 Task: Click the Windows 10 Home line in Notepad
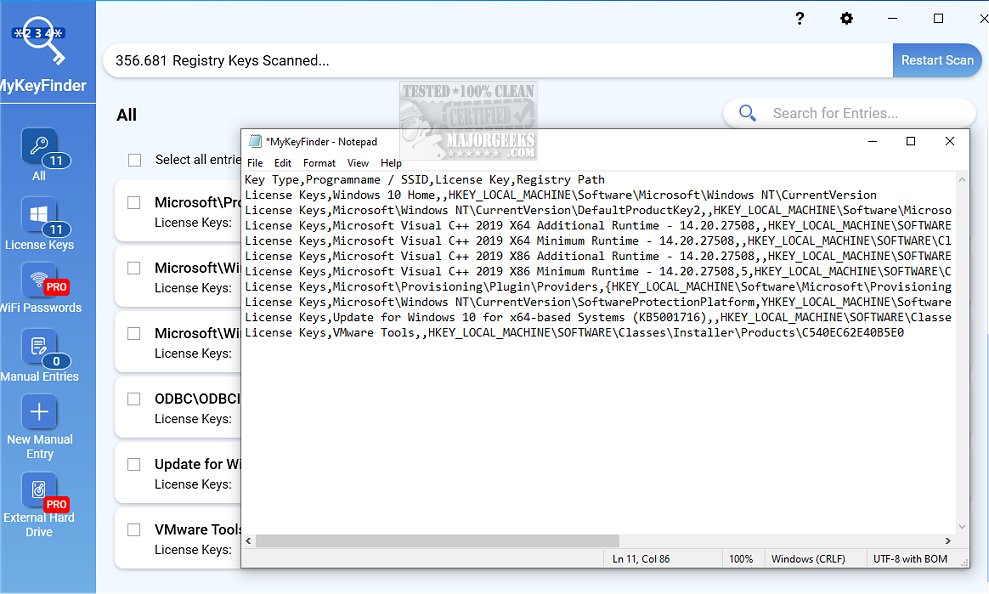click(x=560, y=195)
